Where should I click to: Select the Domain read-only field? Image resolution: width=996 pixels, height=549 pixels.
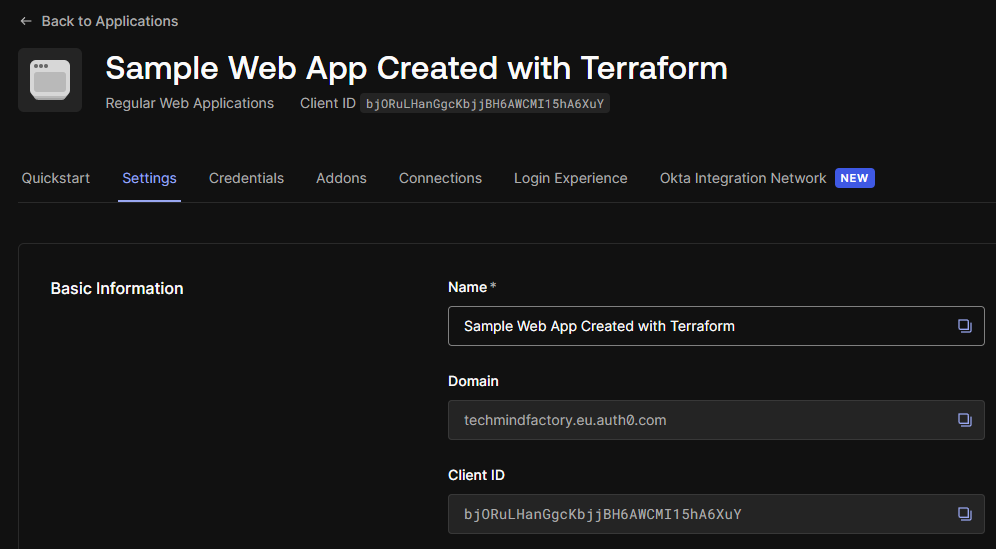[716, 420]
